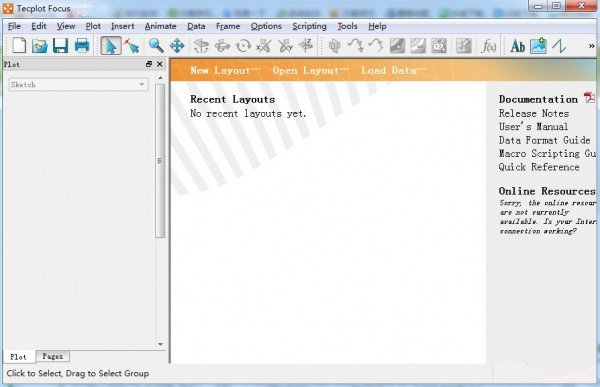600x387 pixels.
Task: Open the User's Manual documentation link
Action: click(x=533, y=127)
